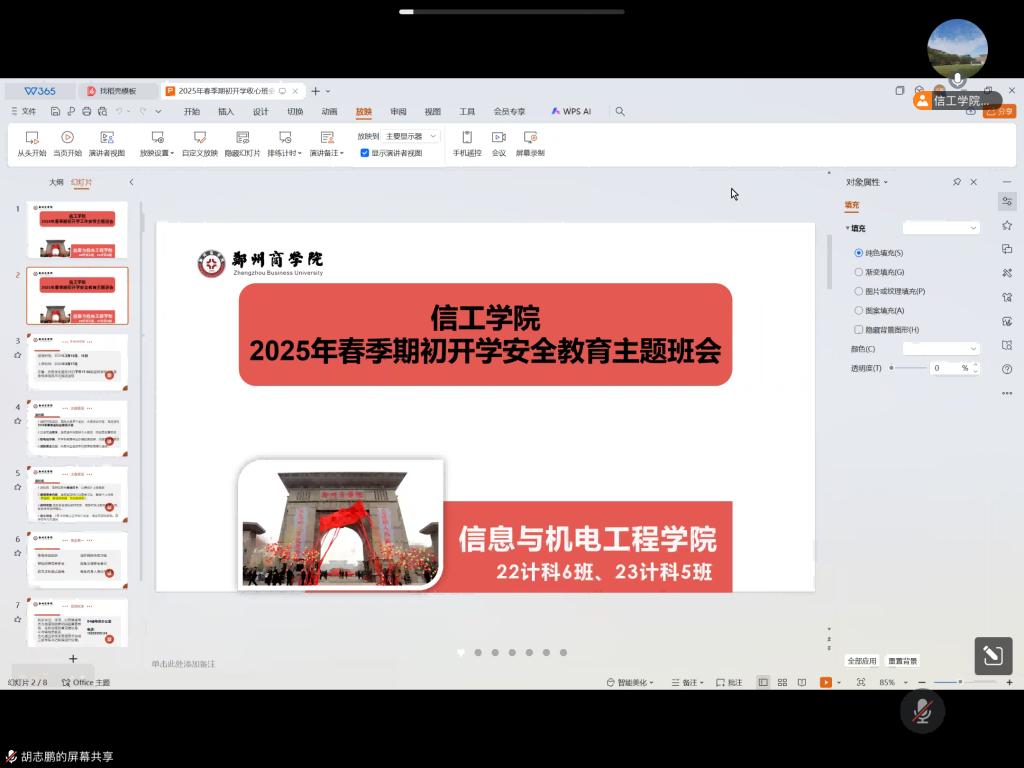This screenshot has height=768, width=1024.
Task: Collapse the 填充 section triangle
Action: 848,229
